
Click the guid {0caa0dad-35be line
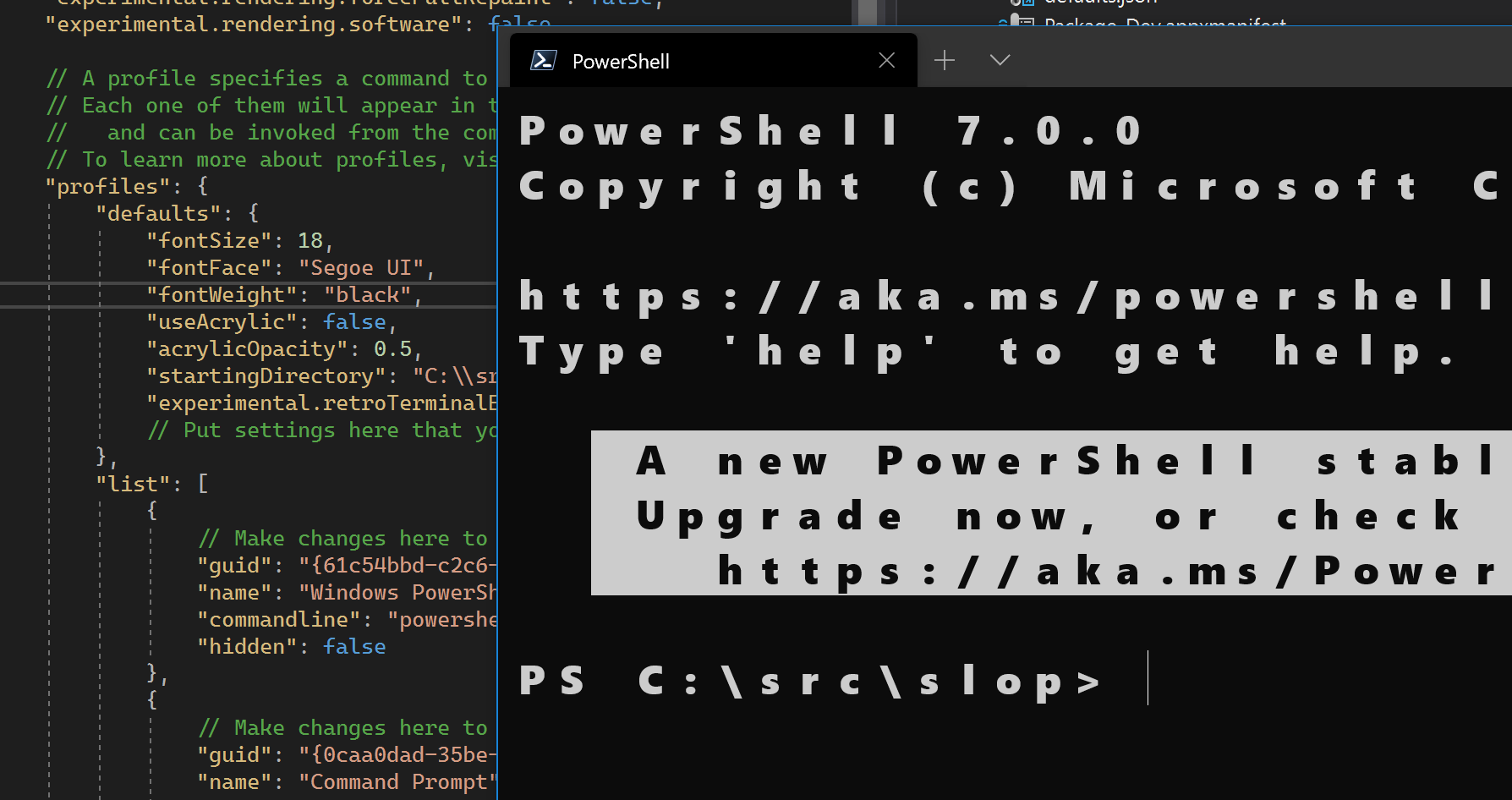(x=347, y=754)
